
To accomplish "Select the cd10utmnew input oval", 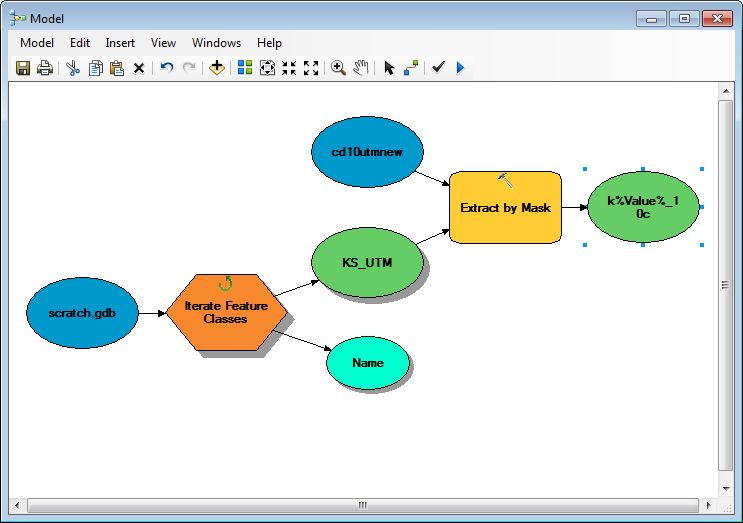I will pyautogui.click(x=367, y=152).
